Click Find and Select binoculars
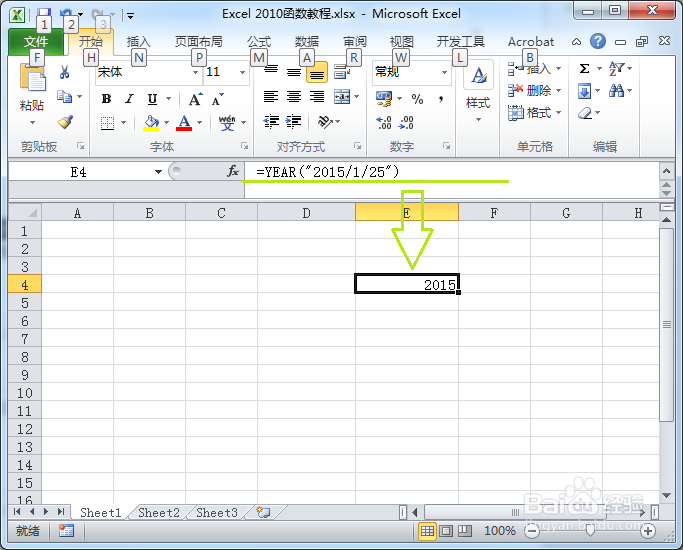Viewport: 683px width, 550px height. pyautogui.click(x=616, y=91)
